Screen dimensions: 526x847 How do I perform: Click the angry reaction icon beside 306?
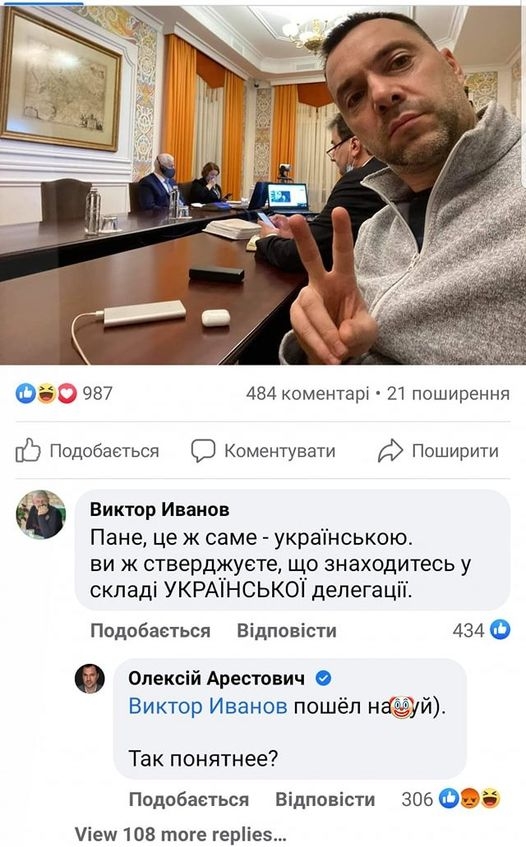[470, 798]
